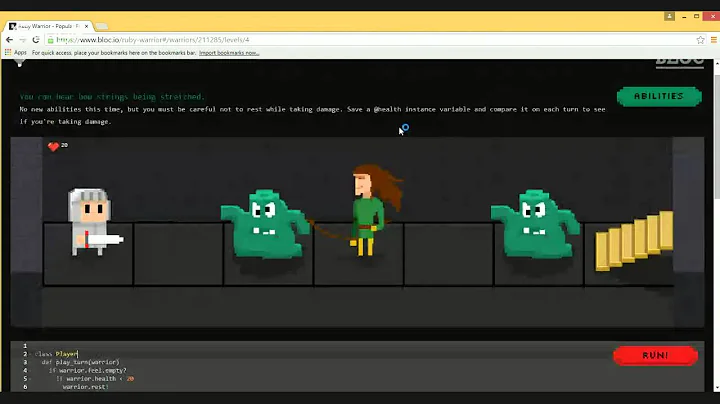Open the Chrome menu icon
The height and width of the screenshot is (404, 720).
click(x=714, y=40)
